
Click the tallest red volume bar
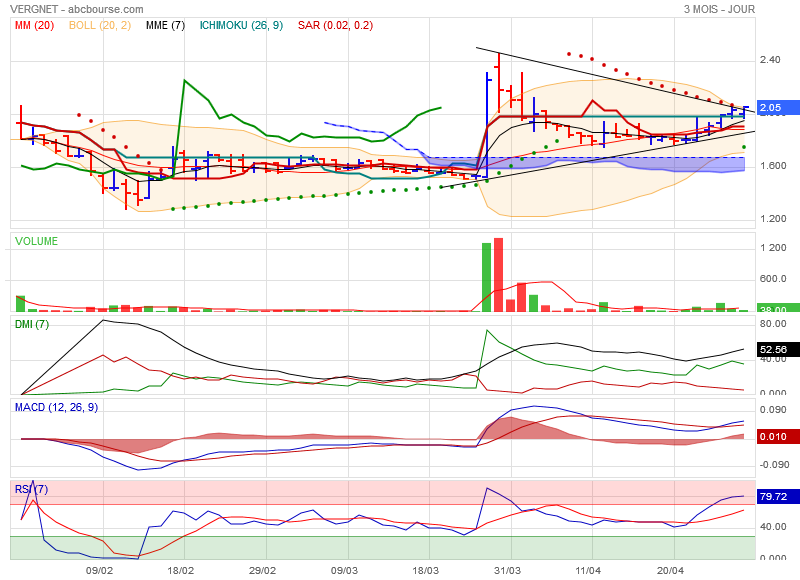[x=498, y=274]
